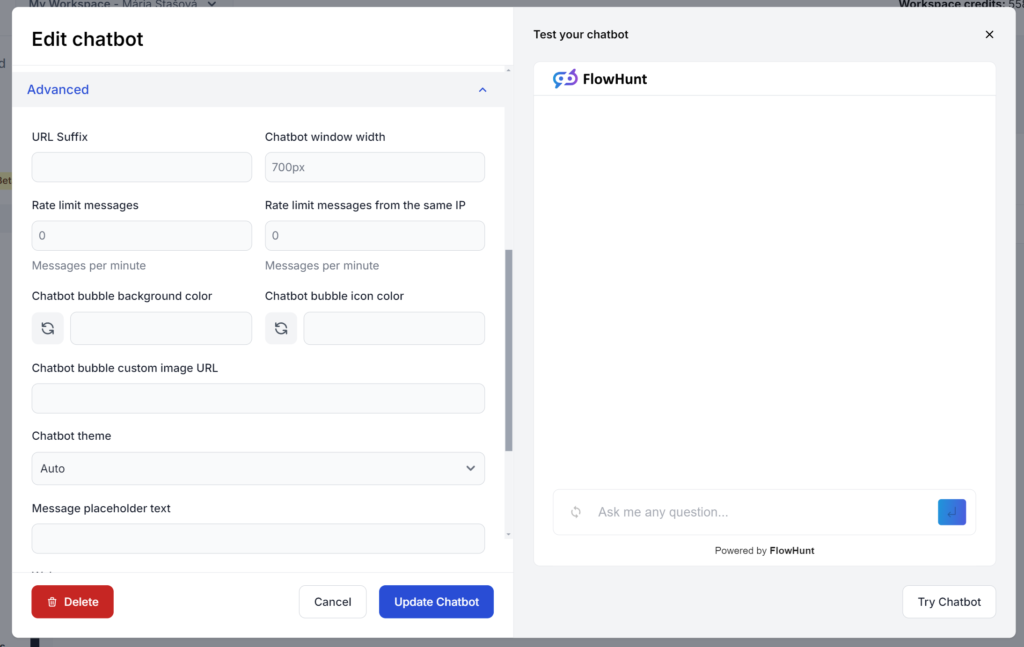Click the Ask me any question input
This screenshot has width=1024, height=647.
point(760,512)
